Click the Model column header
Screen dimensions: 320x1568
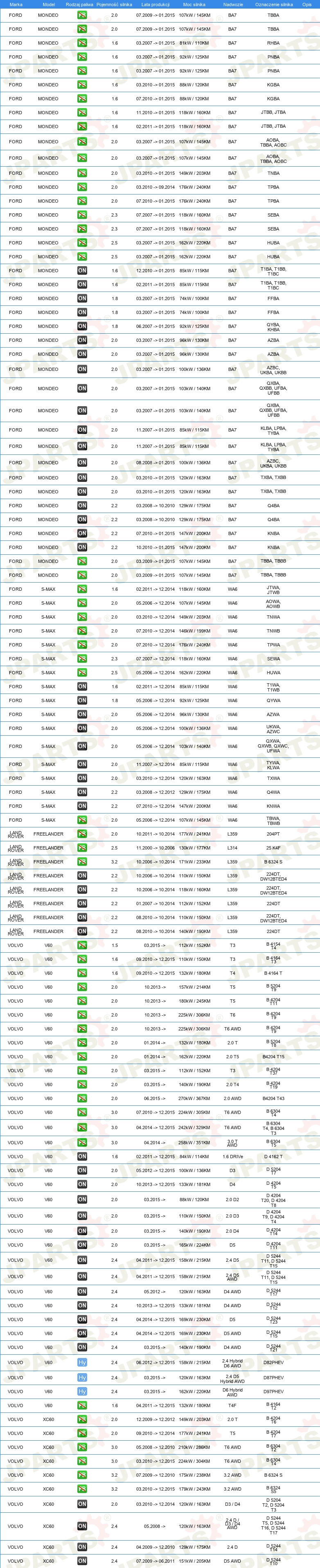coord(49,4)
